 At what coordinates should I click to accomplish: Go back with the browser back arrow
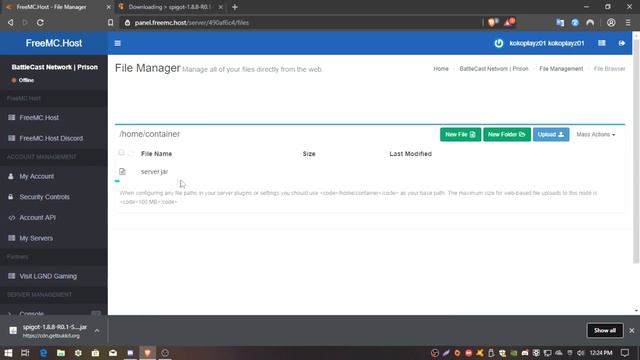(11, 22)
